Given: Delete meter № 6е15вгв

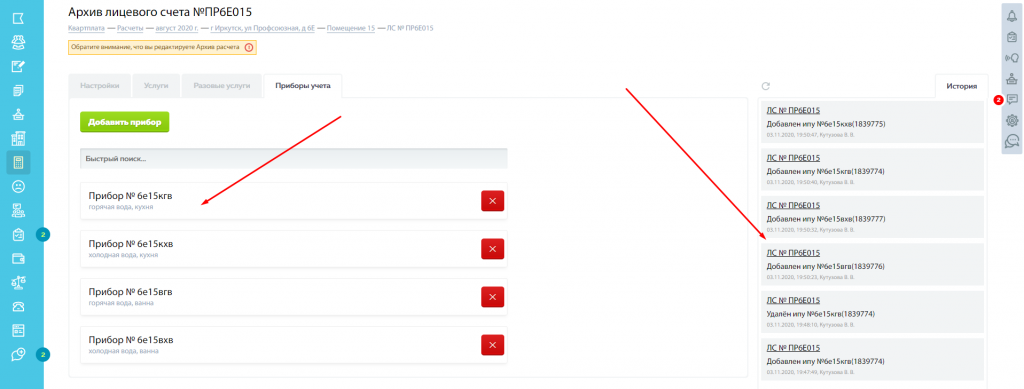Looking at the screenshot, I should click(492, 297).
